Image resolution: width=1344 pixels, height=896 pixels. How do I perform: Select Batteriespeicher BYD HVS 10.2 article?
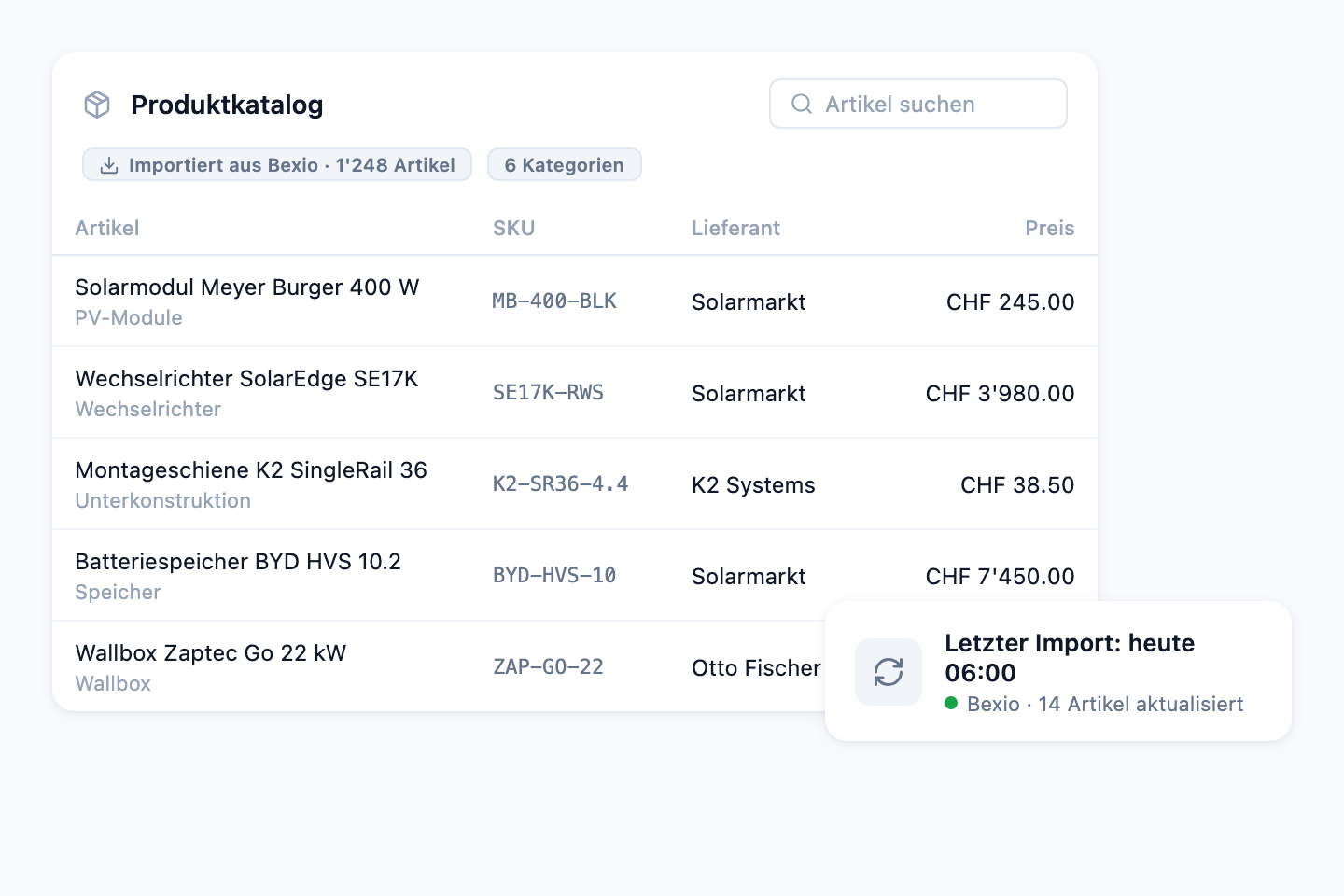click(238, 562)
